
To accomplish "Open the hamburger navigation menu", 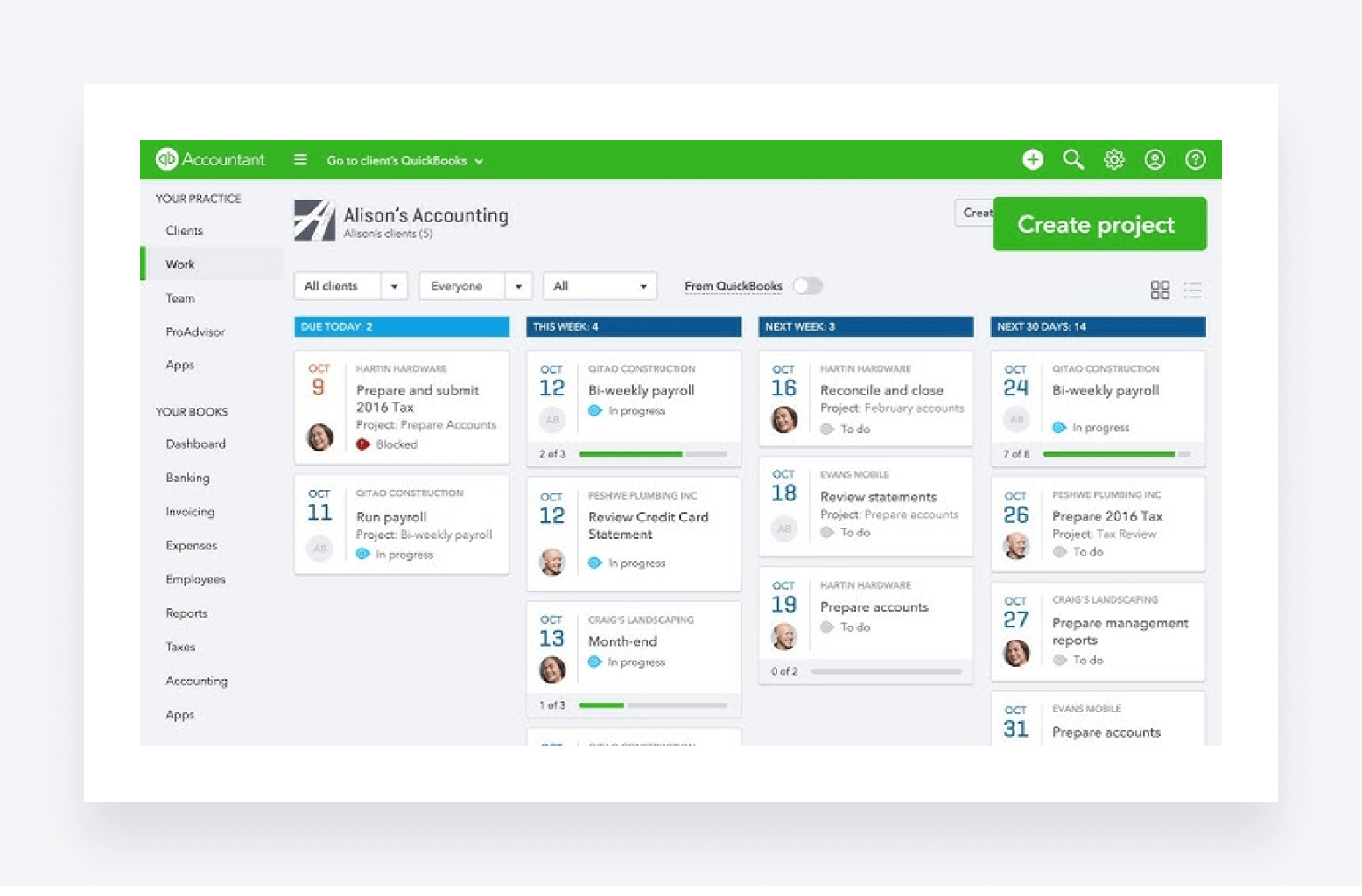I will pos(300,159).
